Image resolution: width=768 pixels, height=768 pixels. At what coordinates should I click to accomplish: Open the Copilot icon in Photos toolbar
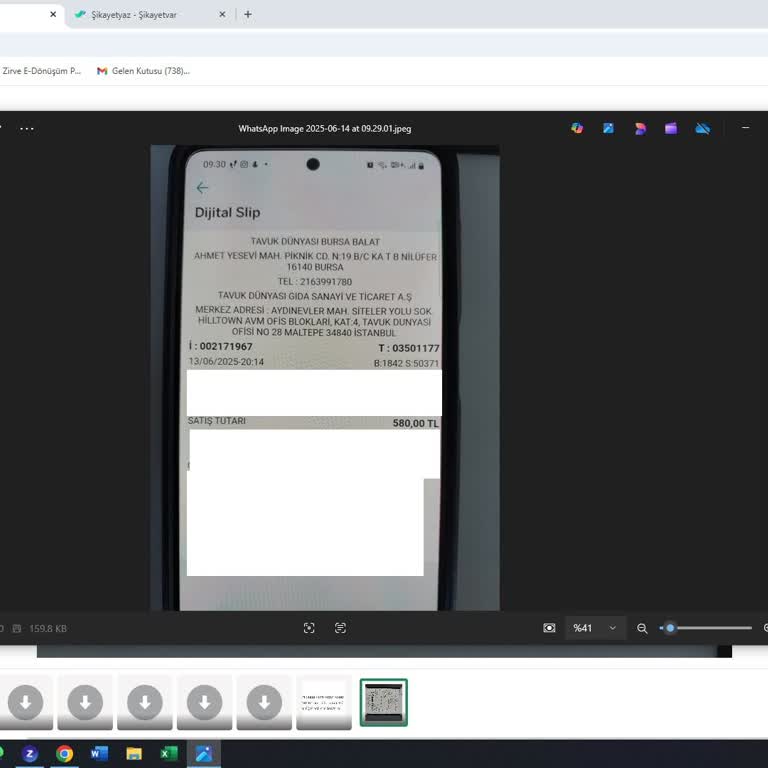point(577,128)
